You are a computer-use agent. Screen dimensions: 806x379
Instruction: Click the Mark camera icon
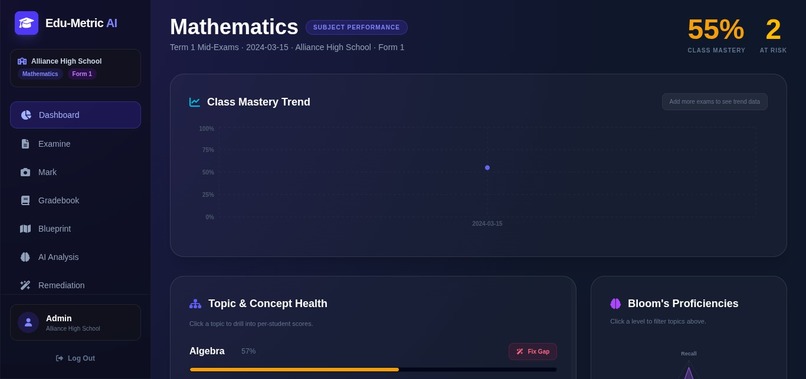pyautogui.click(x=25, y=172)
